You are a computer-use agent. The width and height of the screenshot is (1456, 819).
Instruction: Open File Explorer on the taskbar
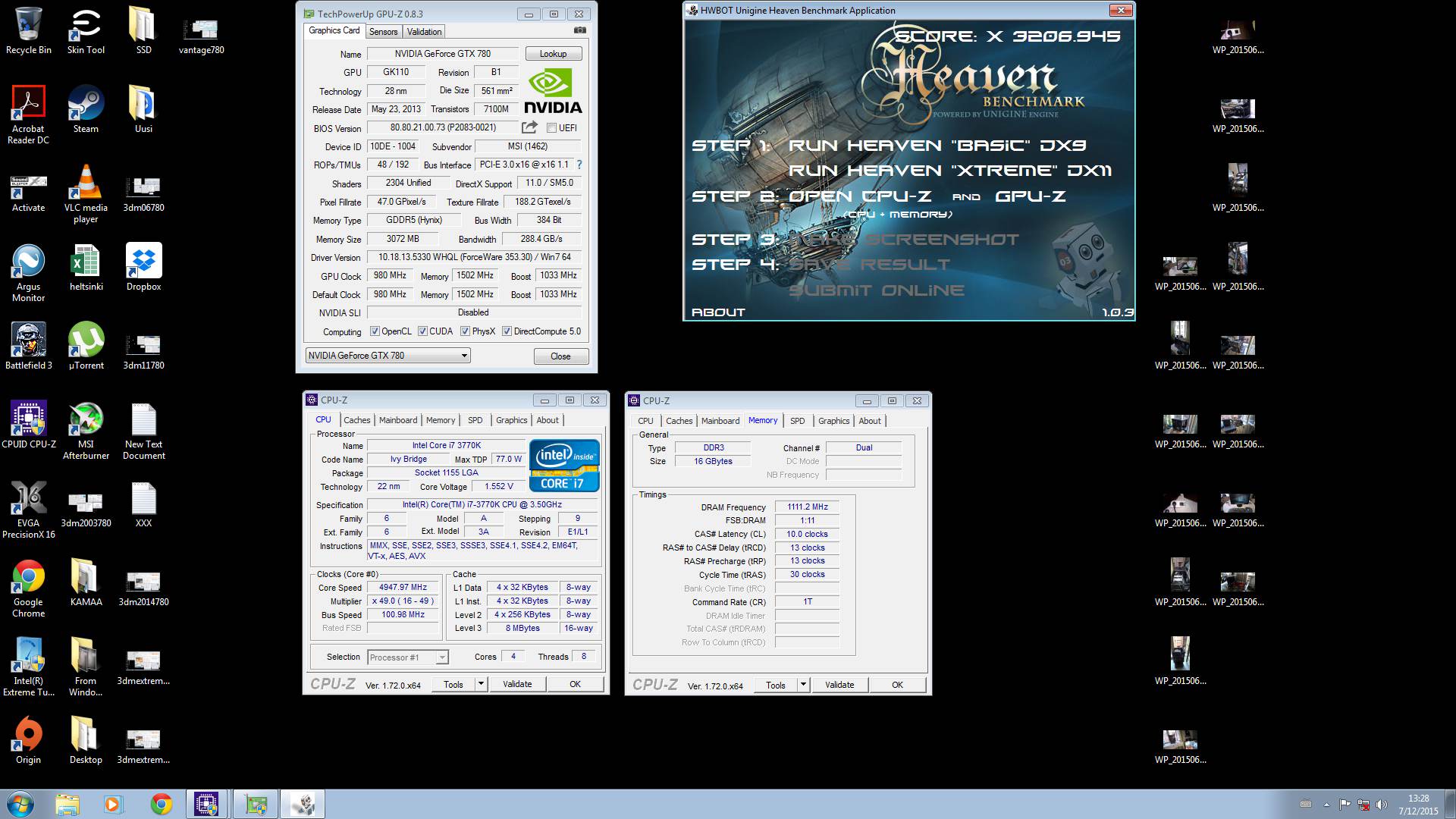tap(67, 804)
